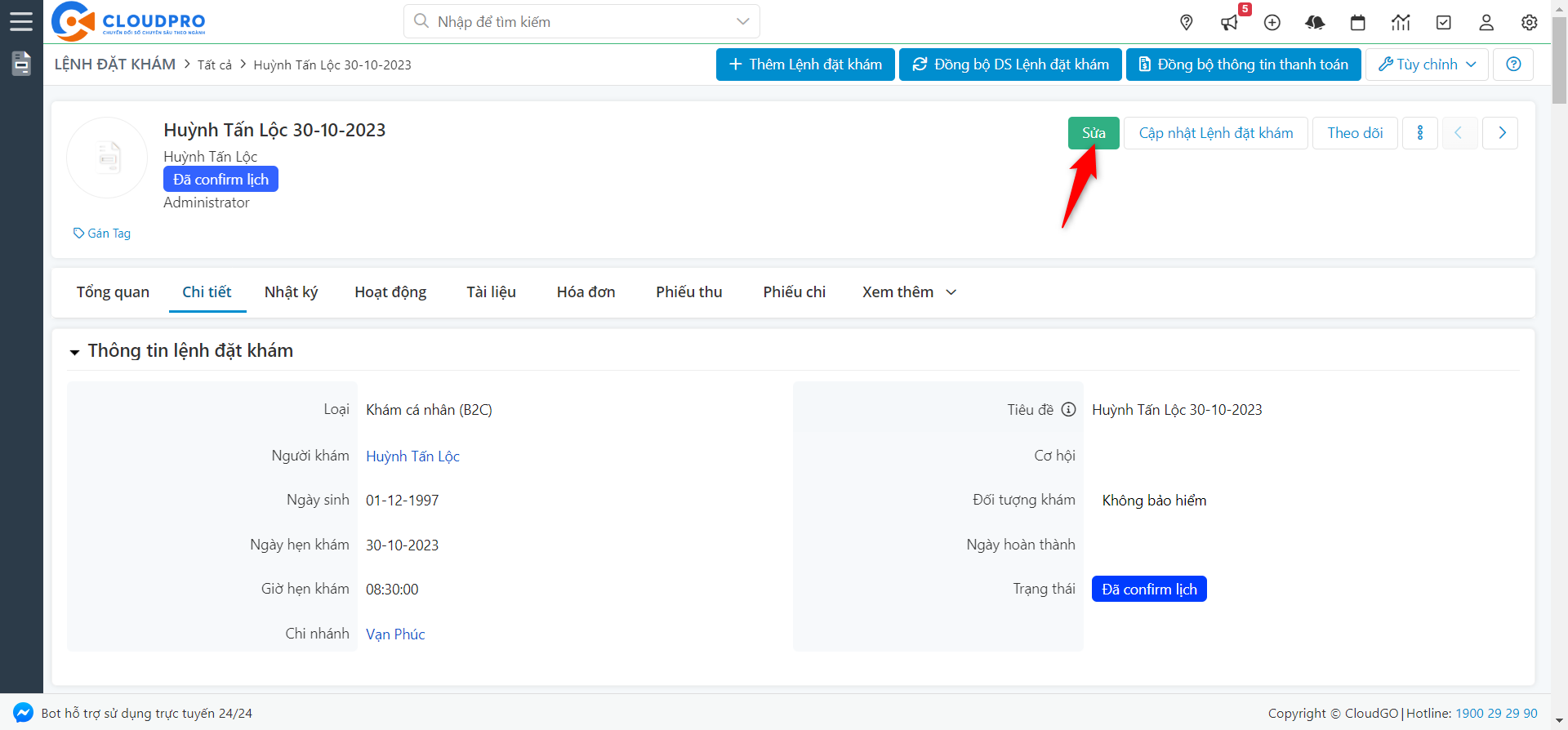
Task: Open the Tùy chỉnh dropdown
Action: (1427, 65)
